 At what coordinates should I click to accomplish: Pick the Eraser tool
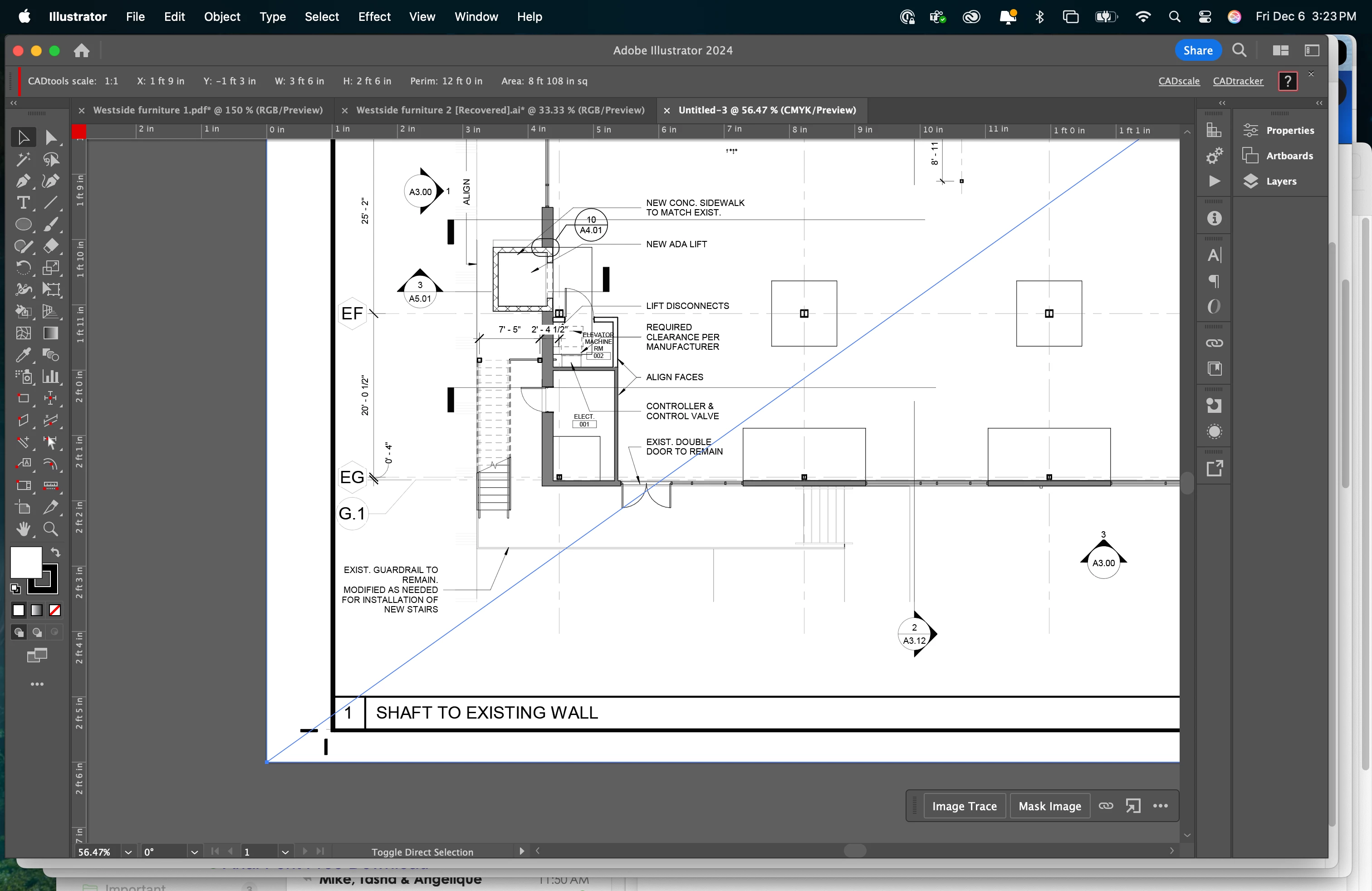pyautogui.click(x=51, y=246)
